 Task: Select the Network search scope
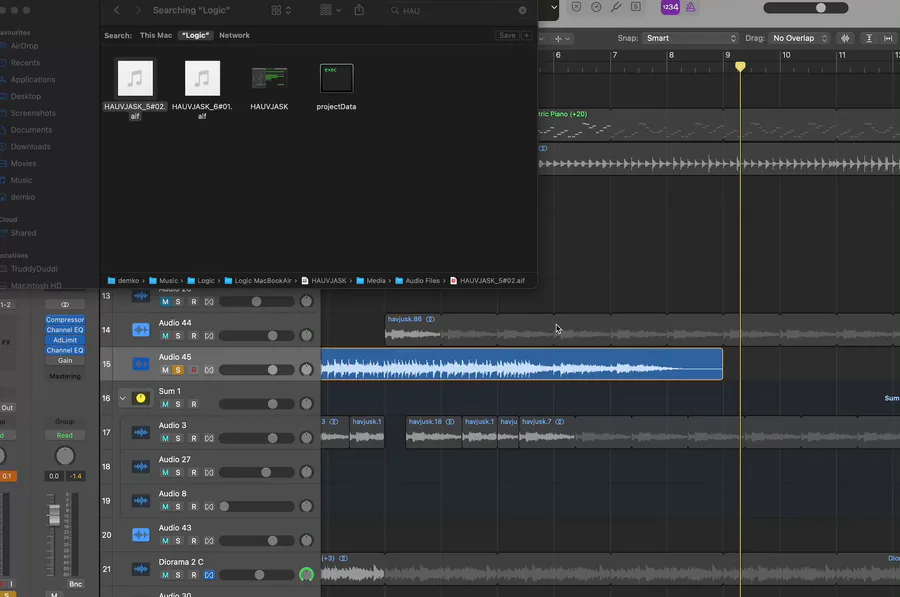(234, 36)
